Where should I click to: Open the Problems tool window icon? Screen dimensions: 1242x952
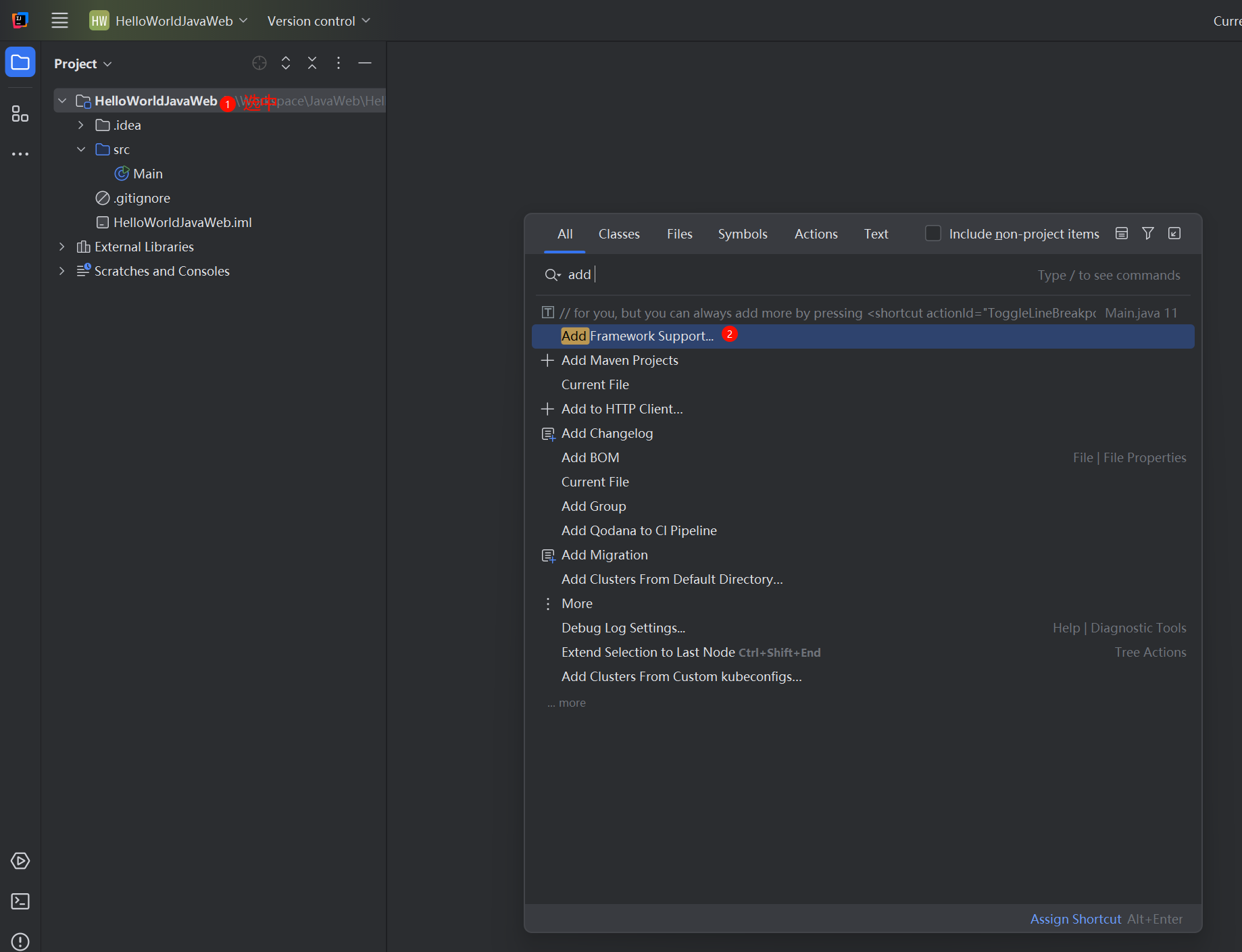(x=20, y=941)
